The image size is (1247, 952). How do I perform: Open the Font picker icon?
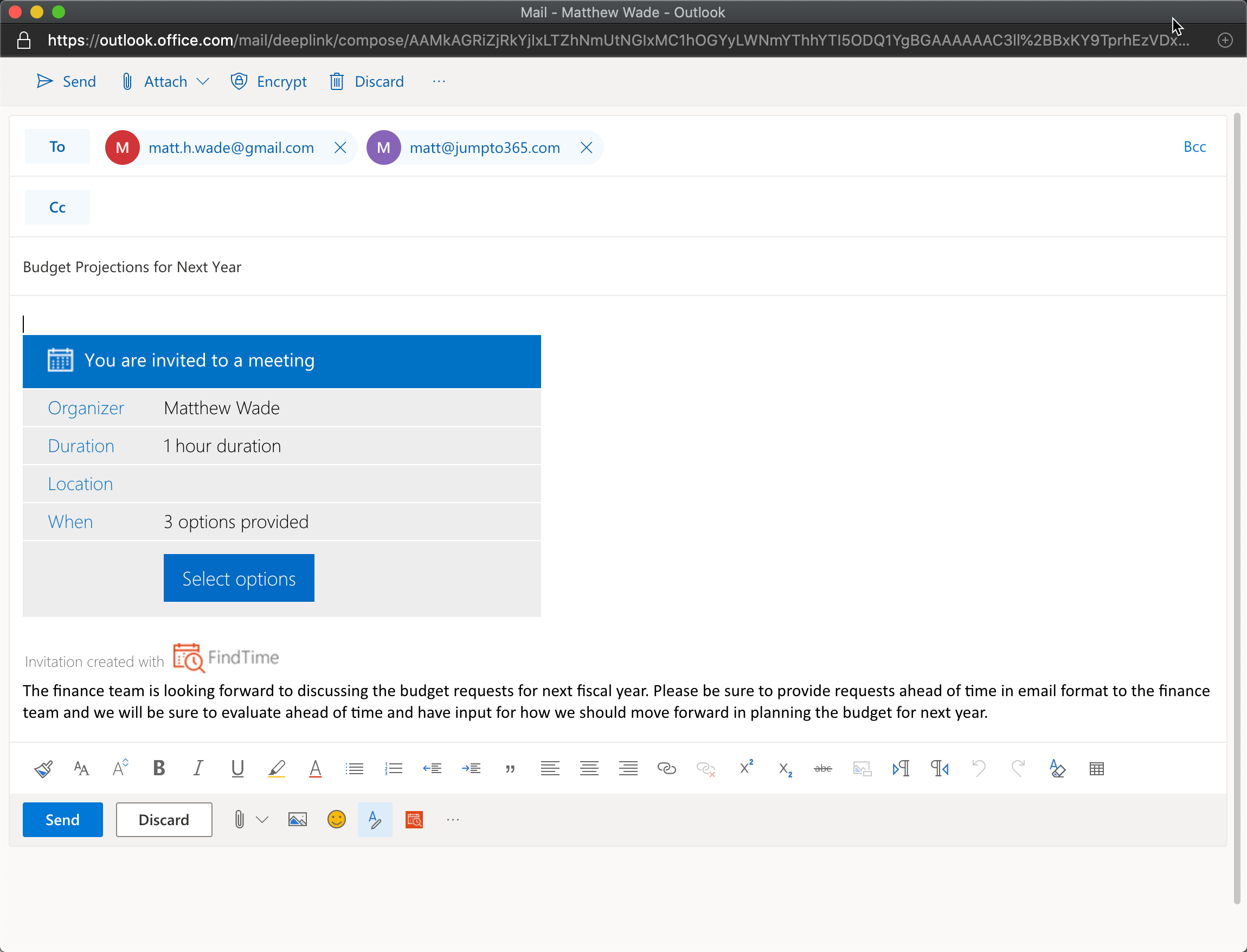tap(81, 768)
